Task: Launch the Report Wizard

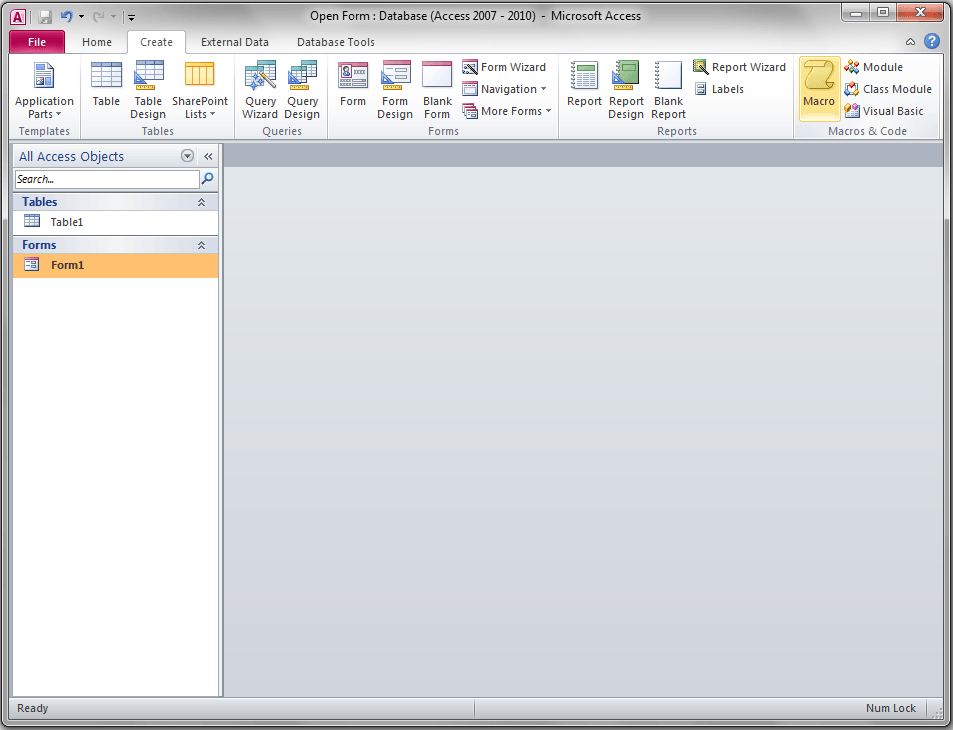Action: pyautogui.click(x=740, y=67)
